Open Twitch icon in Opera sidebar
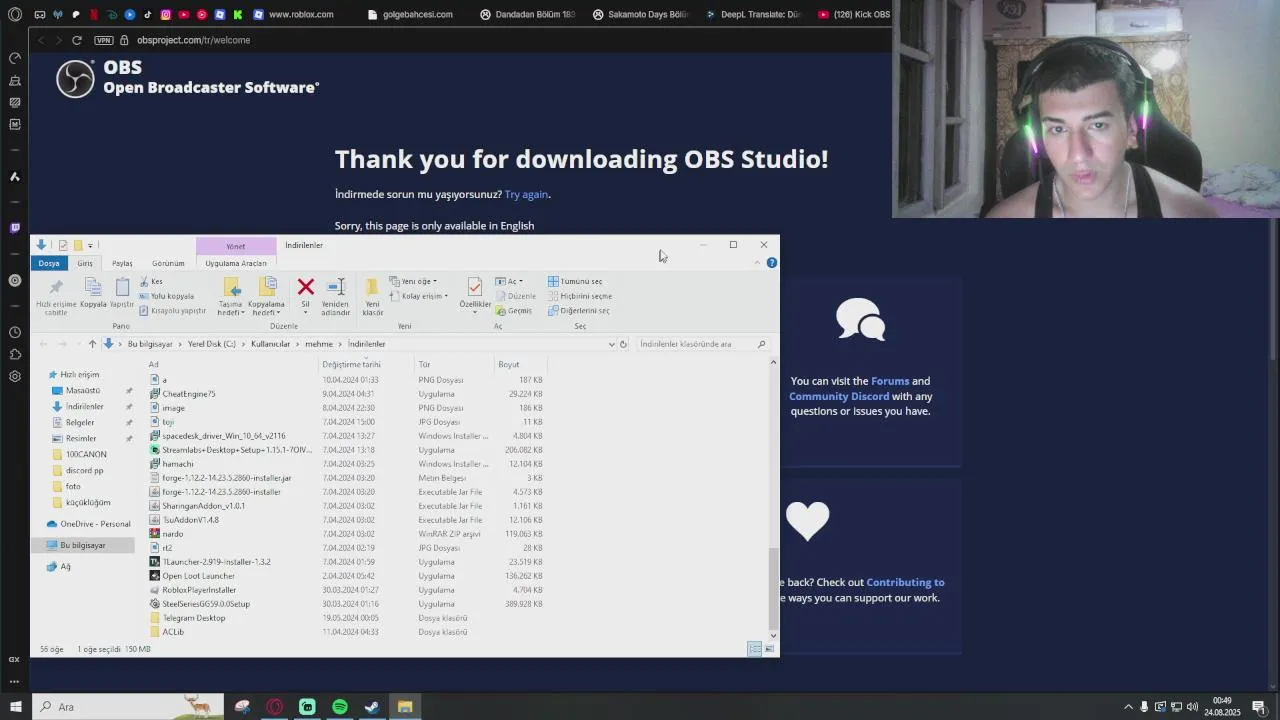Viewport: 1280px width, 720px height. click(x=14, y=228)
